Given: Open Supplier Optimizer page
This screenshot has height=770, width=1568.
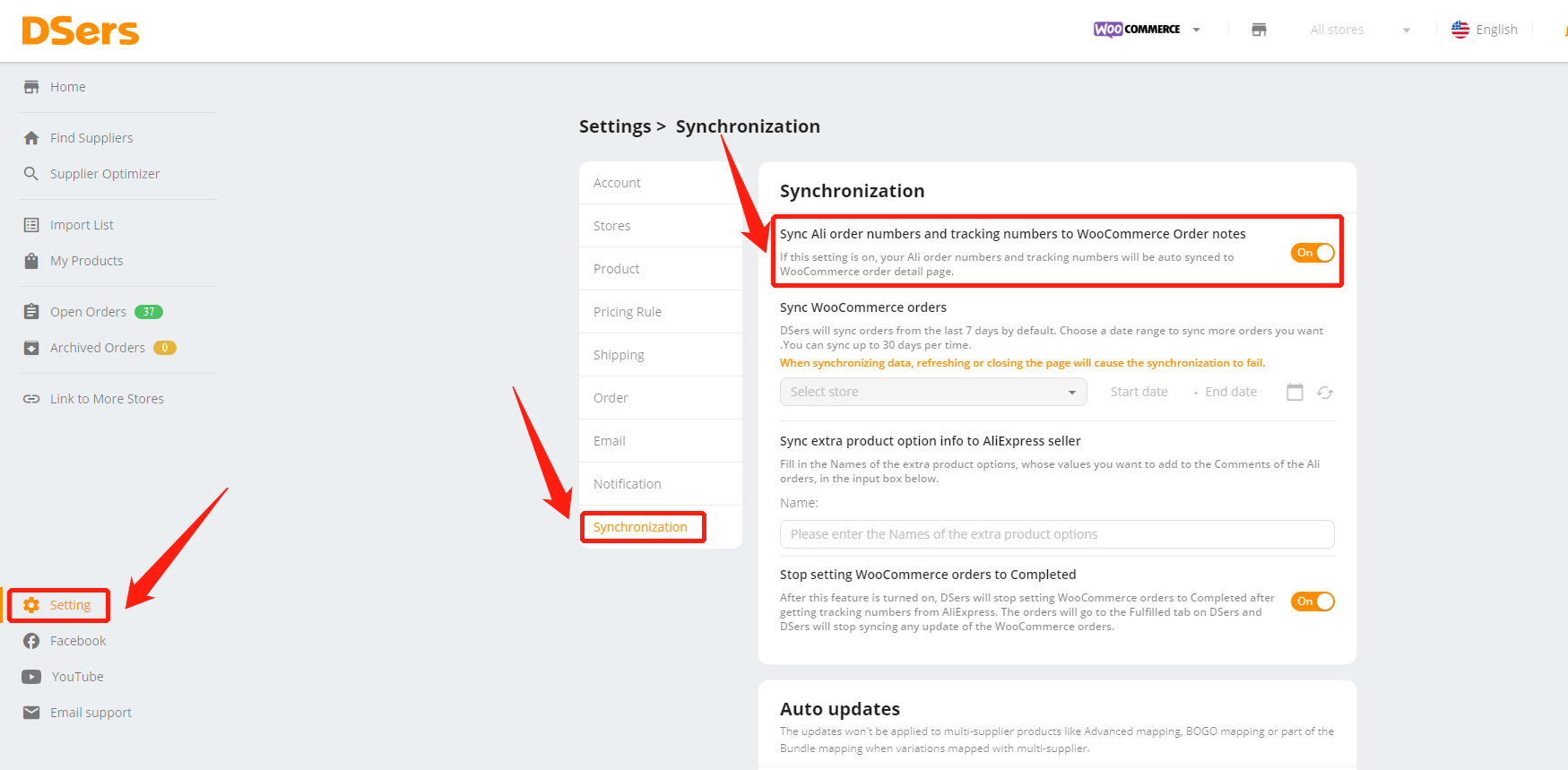Looking at the screenshot, I should click(x=105, y=174).
